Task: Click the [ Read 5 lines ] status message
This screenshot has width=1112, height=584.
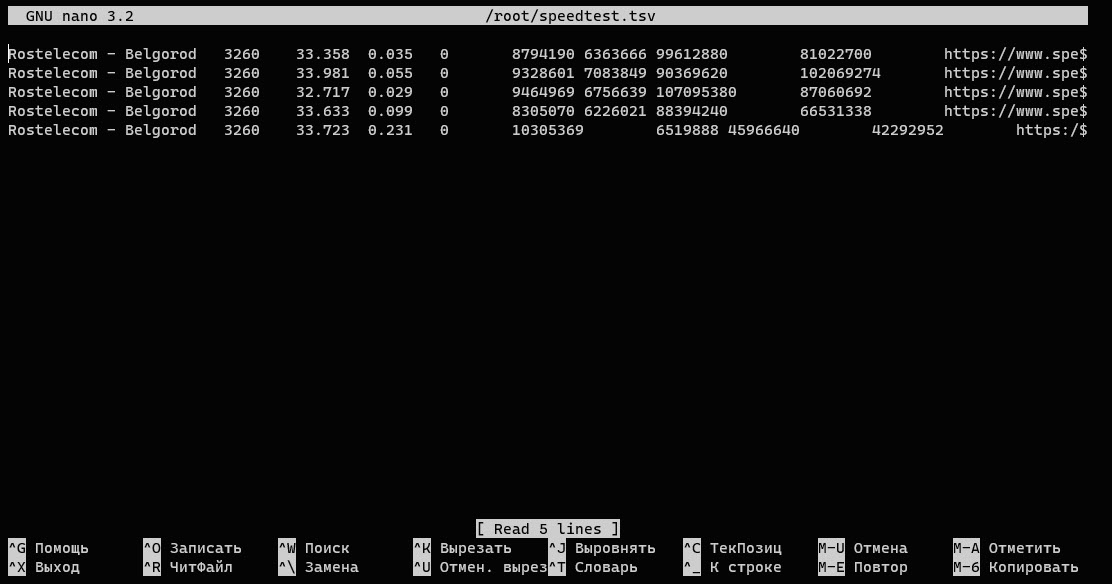Action: click(x=548, y=529)
